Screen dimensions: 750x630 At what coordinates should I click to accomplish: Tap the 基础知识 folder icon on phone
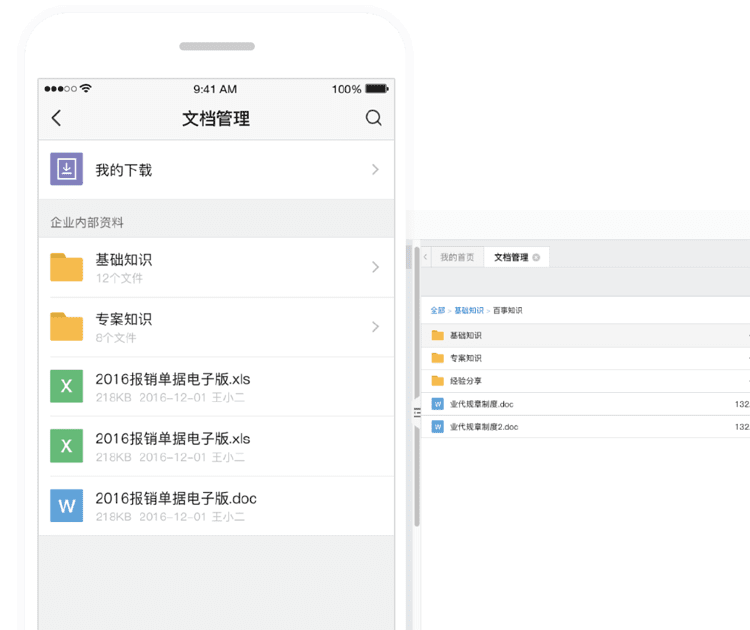pyautogui.click(x=67, y=267)
